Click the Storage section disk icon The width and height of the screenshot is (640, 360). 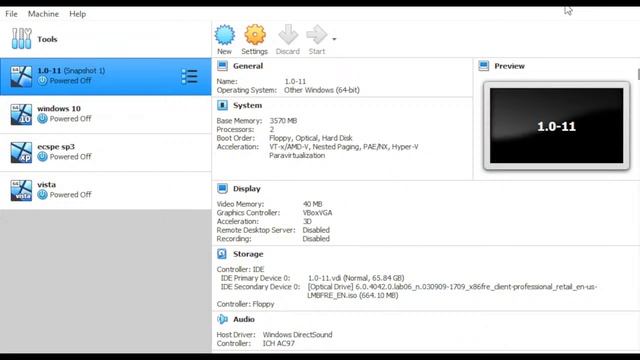tap(222, 254)
